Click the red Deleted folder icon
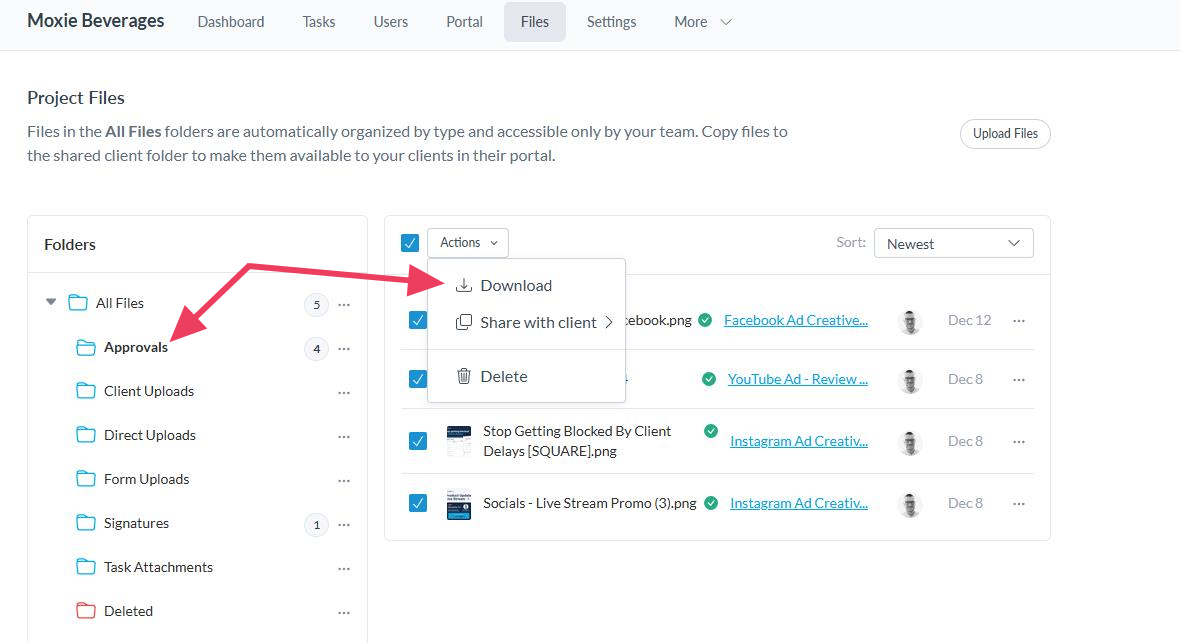Screen dimensions: 1180x643 pyautogui.click(x=86, y=611)
